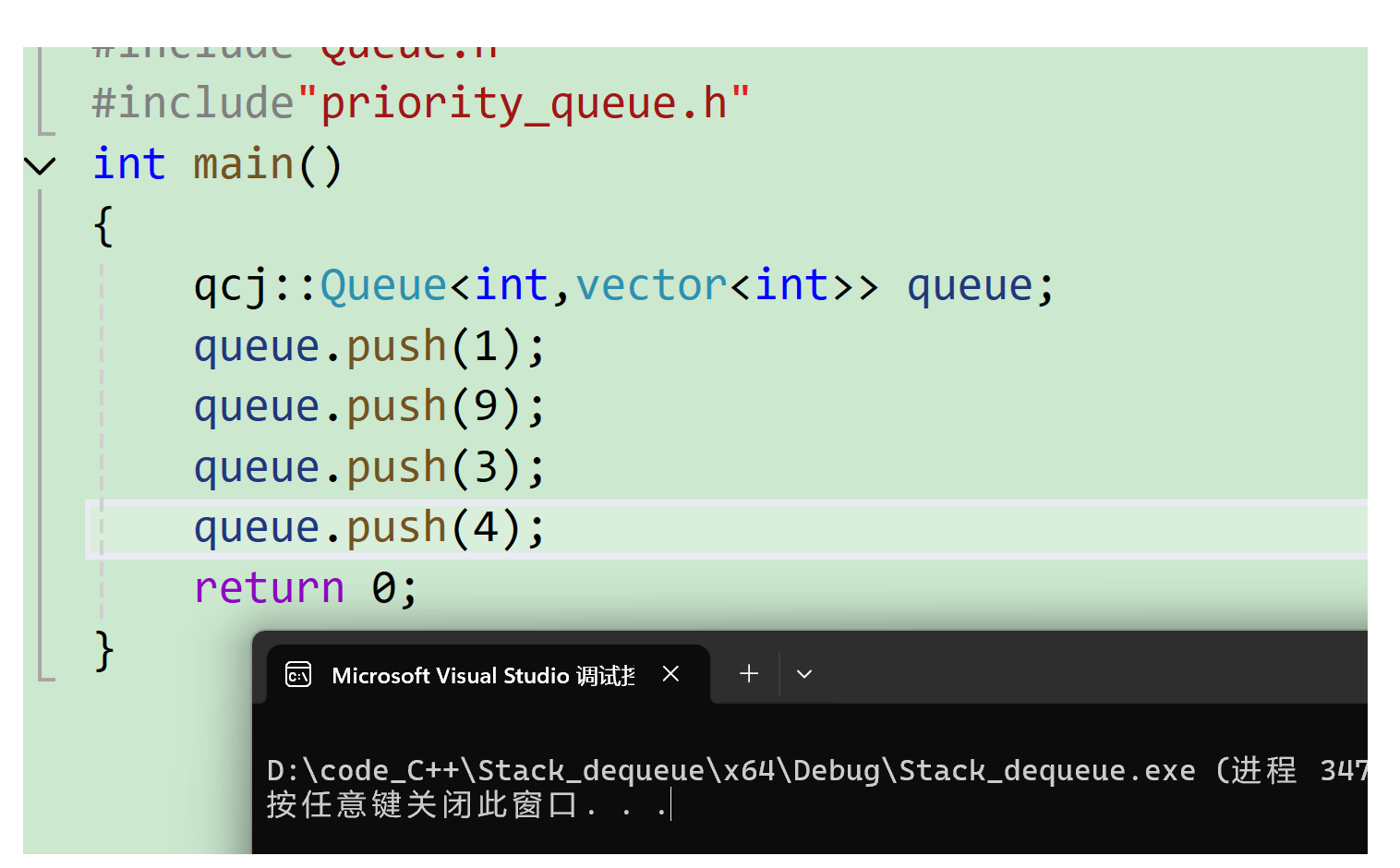Viewport: 1400px width, 868px height.
Task: Click the "return" keyword
Action: (x=270, y=588)
